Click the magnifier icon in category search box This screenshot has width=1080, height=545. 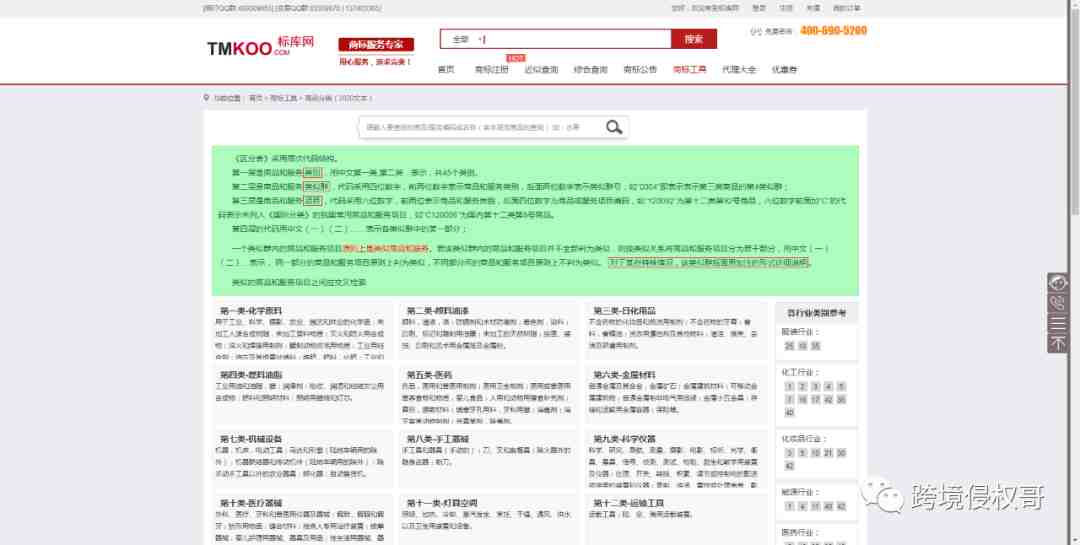(614, 127)
